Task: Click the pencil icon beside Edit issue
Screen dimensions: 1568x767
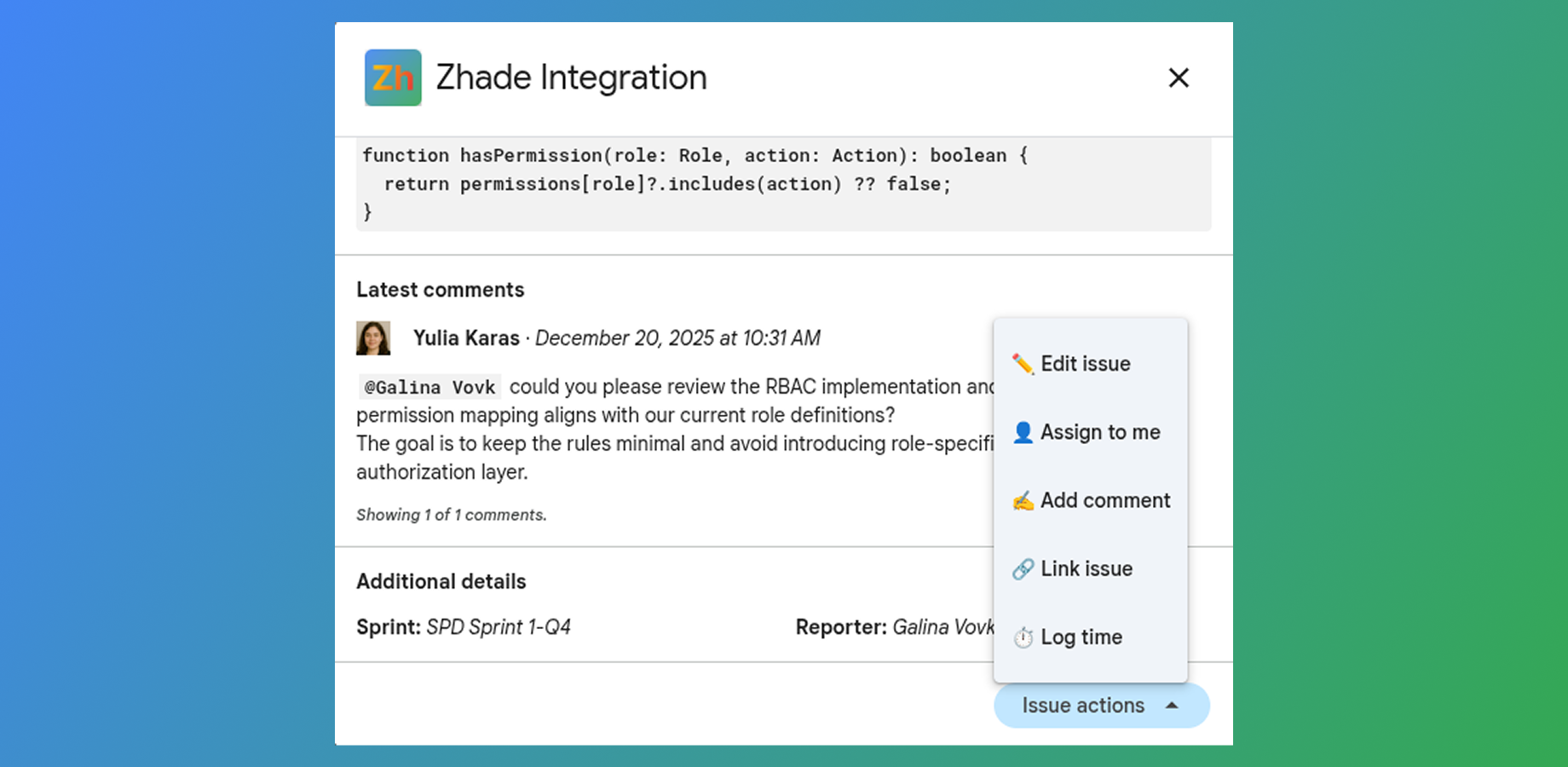Action: (1023, 362)
